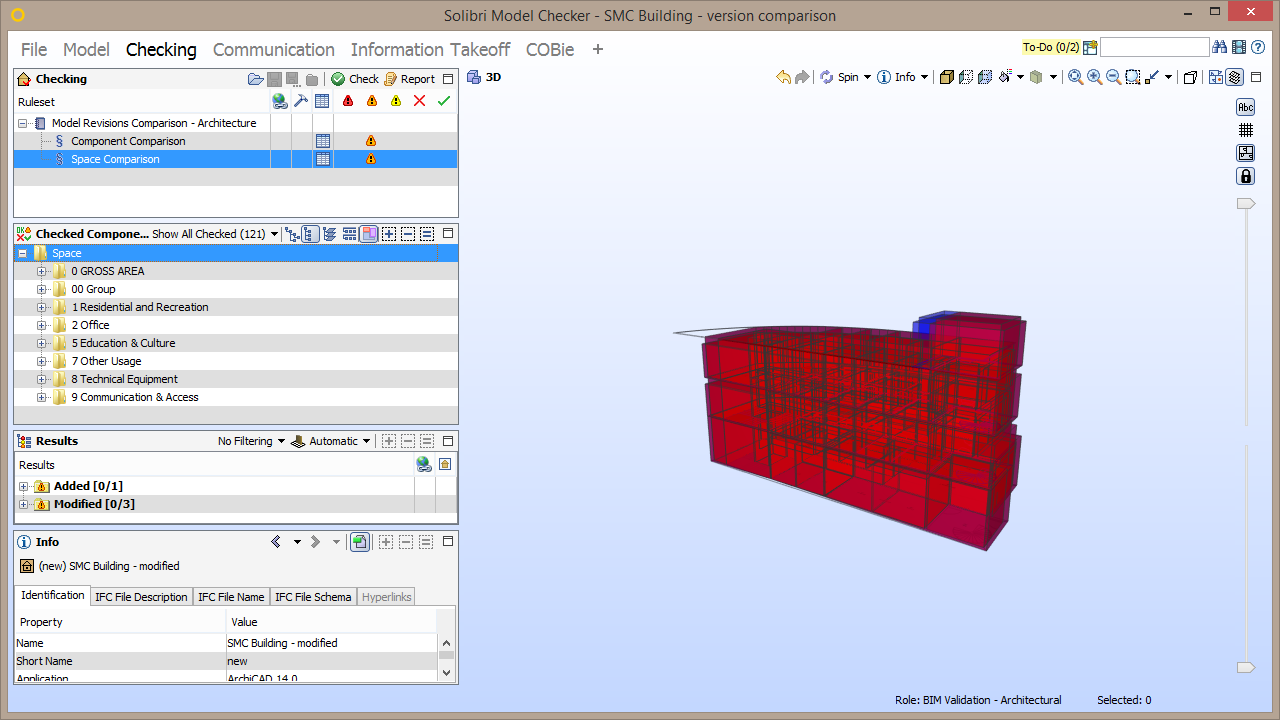Open the IFC File Schema tab

pyautogui.click(x=311, y=596)
